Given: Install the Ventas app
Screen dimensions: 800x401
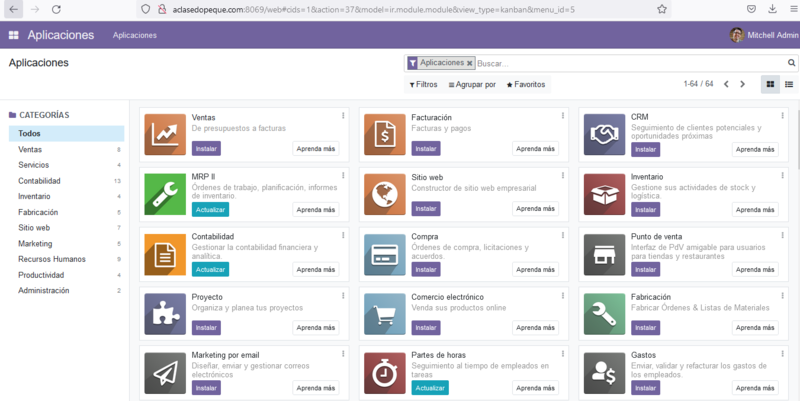Looking at the screenshot, I should coord(206,149).
